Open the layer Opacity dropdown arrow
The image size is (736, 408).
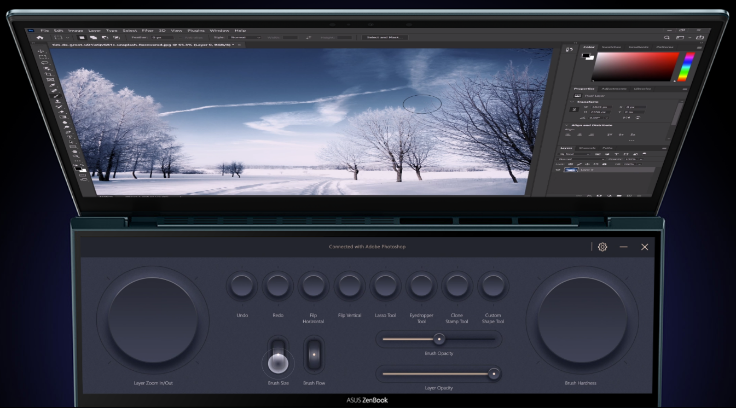point(641,159)
